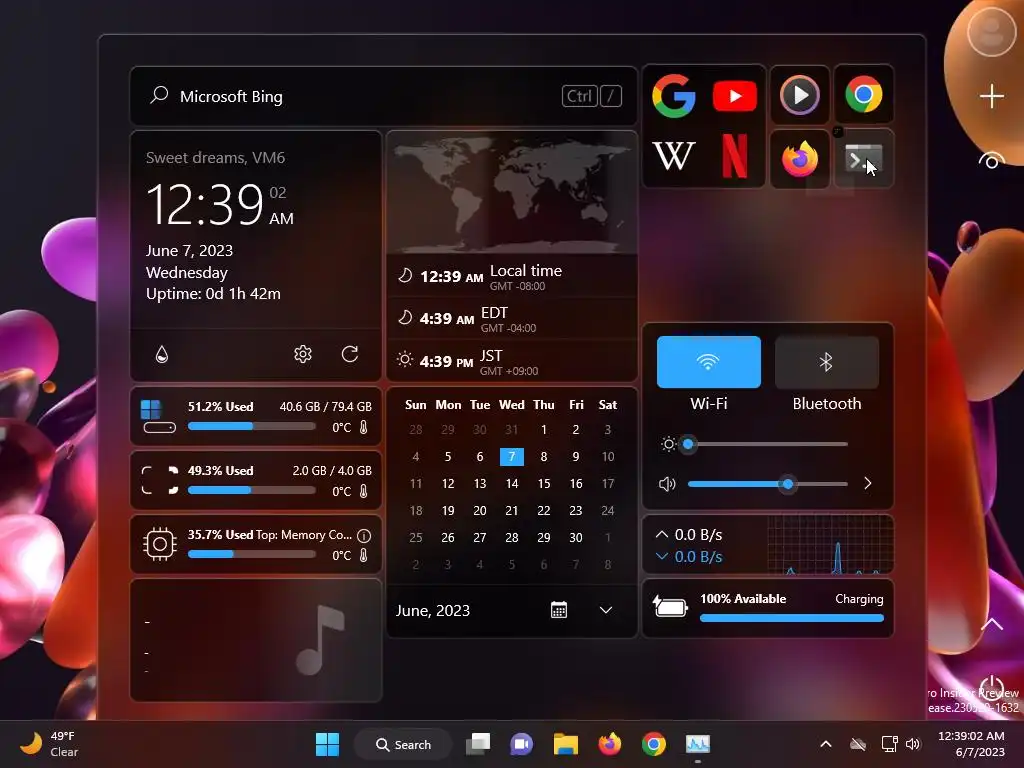The height and width of the screenshot is (768, 1024).
Task: Click the up chevron on right sidebar
Action: coord(991,624)
